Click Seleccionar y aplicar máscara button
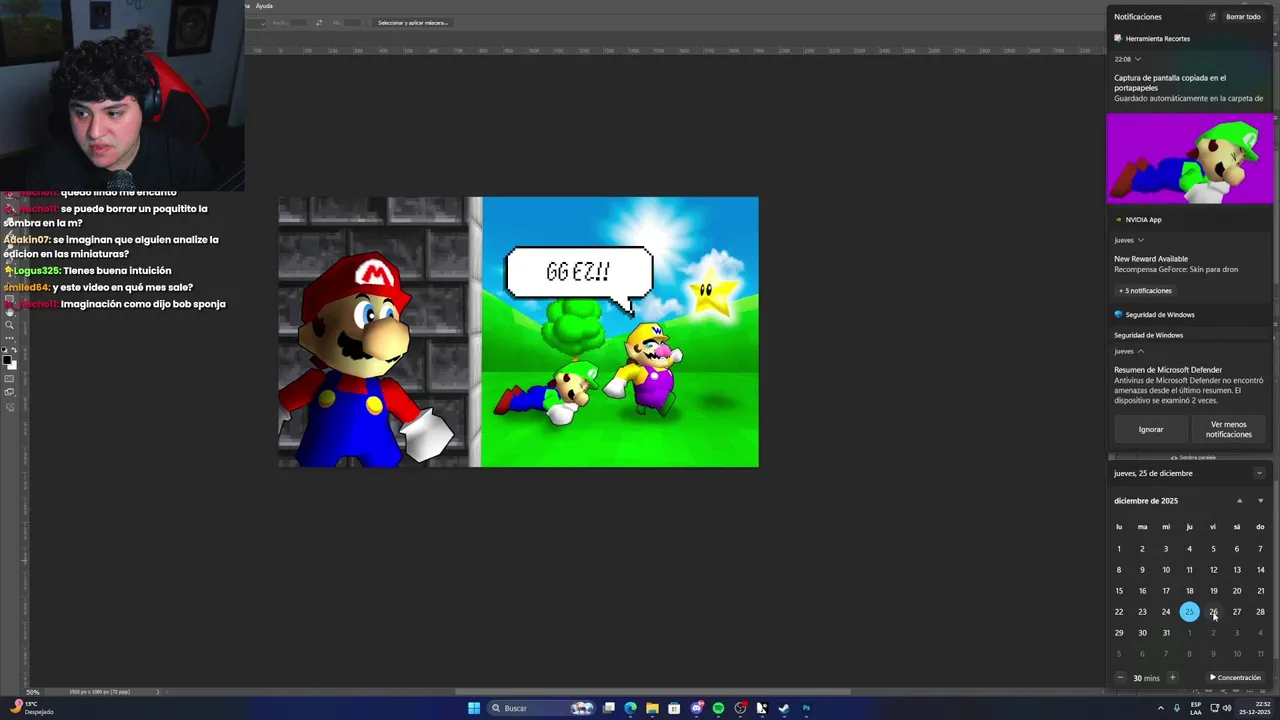The width and height of the screenshot is (1280, 720). (x=413, y=23)
